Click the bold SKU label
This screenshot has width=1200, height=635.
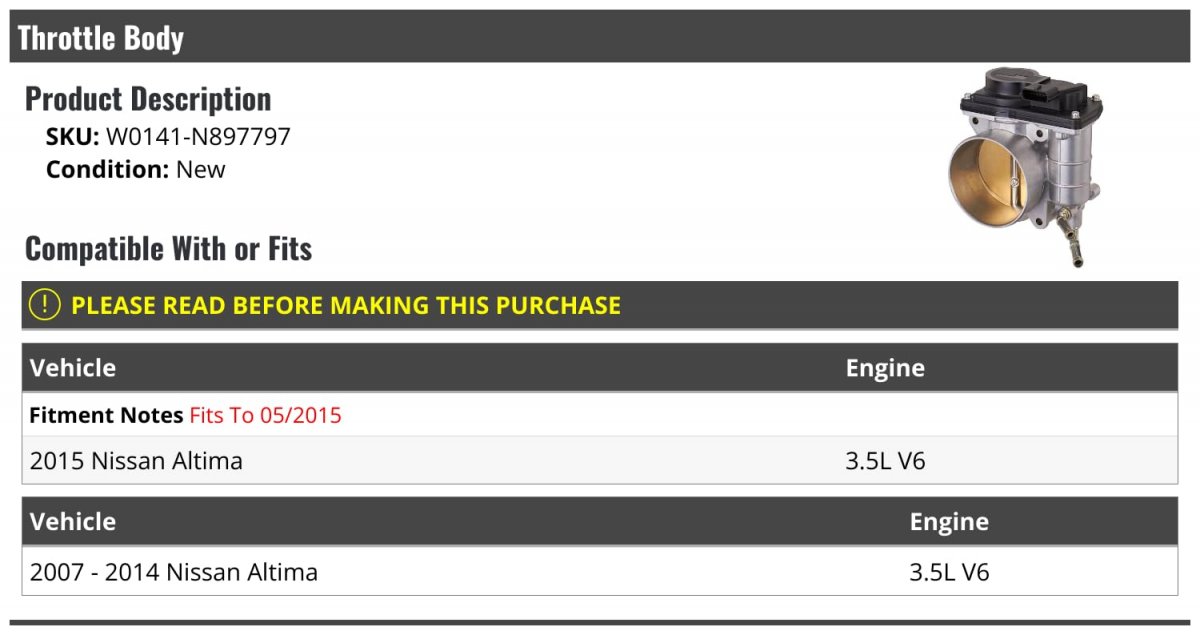pos(72,137)
